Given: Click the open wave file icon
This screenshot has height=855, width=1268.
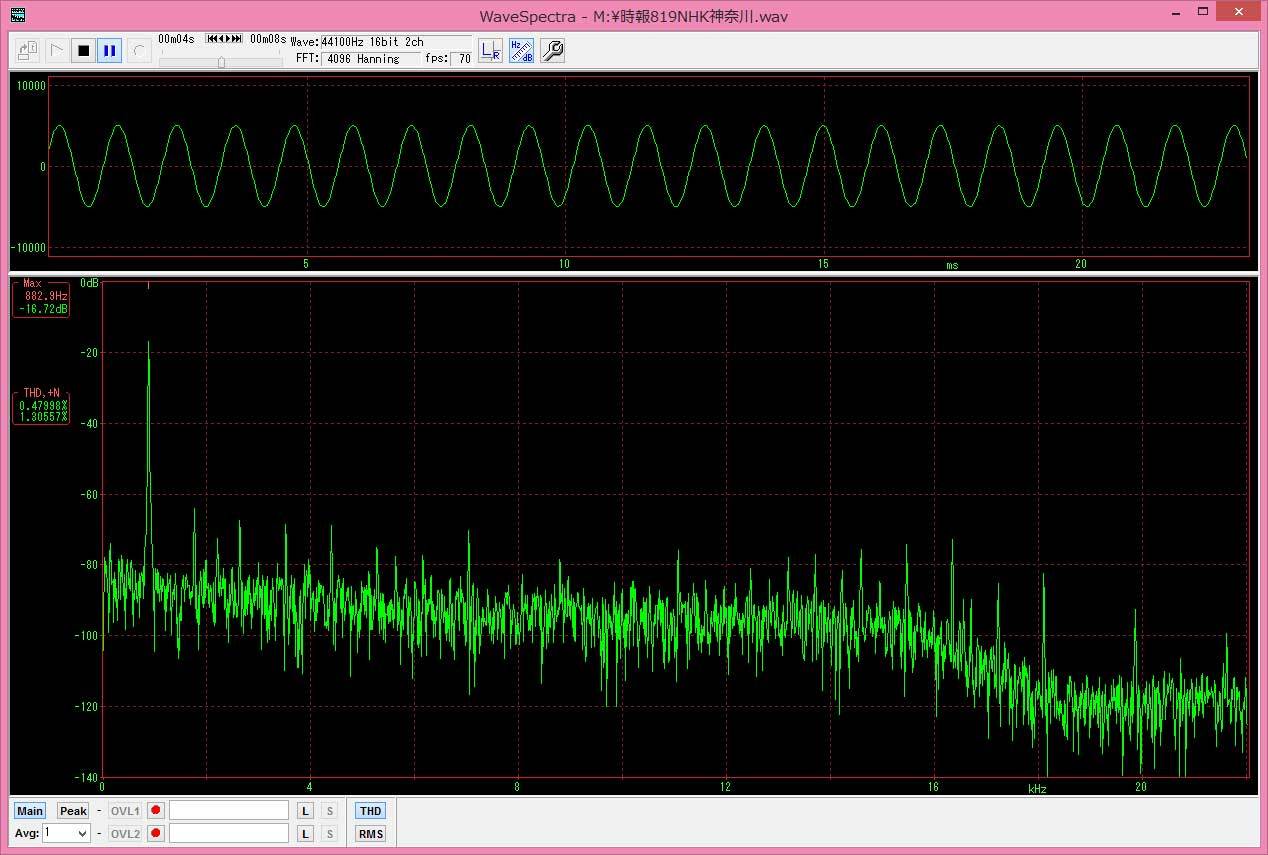Looking at the screenshot, I should point(28,50).
